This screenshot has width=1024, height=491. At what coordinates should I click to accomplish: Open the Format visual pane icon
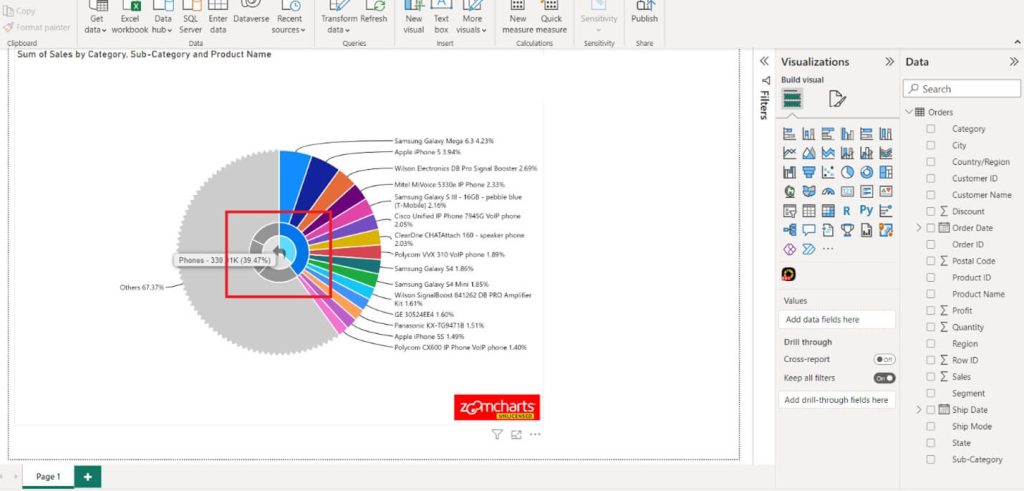coord(837,99)
